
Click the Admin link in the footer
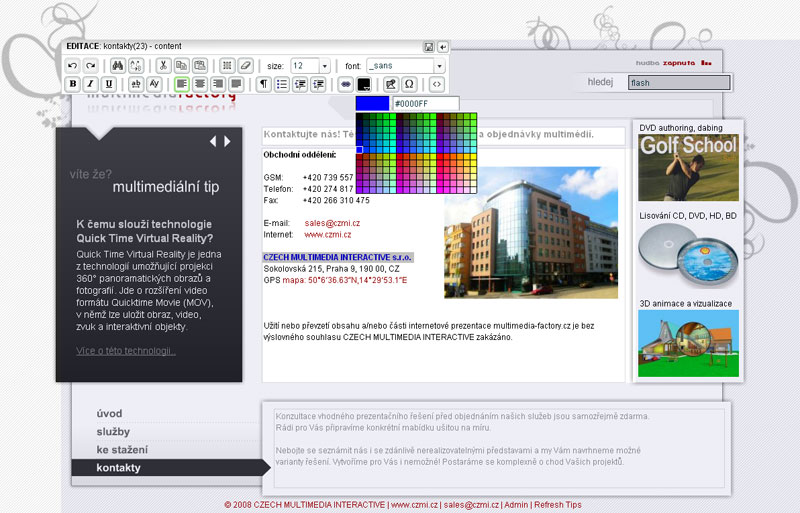pyautogui.click(x=516, y=505)
